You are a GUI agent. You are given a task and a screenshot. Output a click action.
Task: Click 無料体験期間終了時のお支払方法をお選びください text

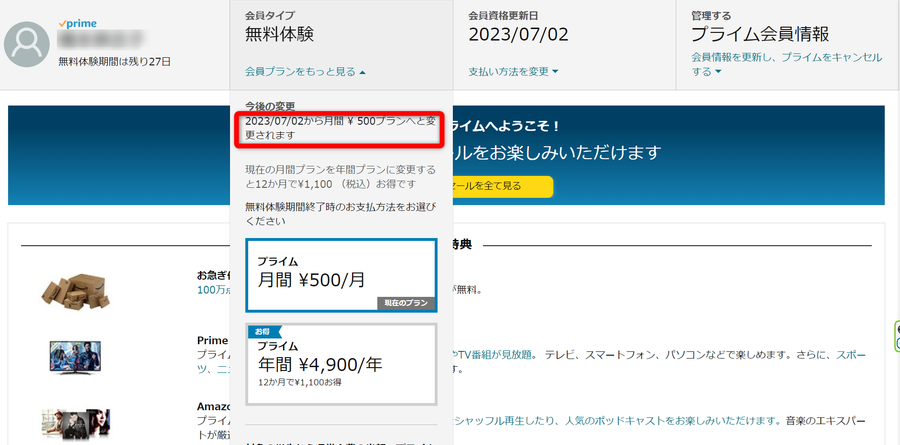[340, 213]
